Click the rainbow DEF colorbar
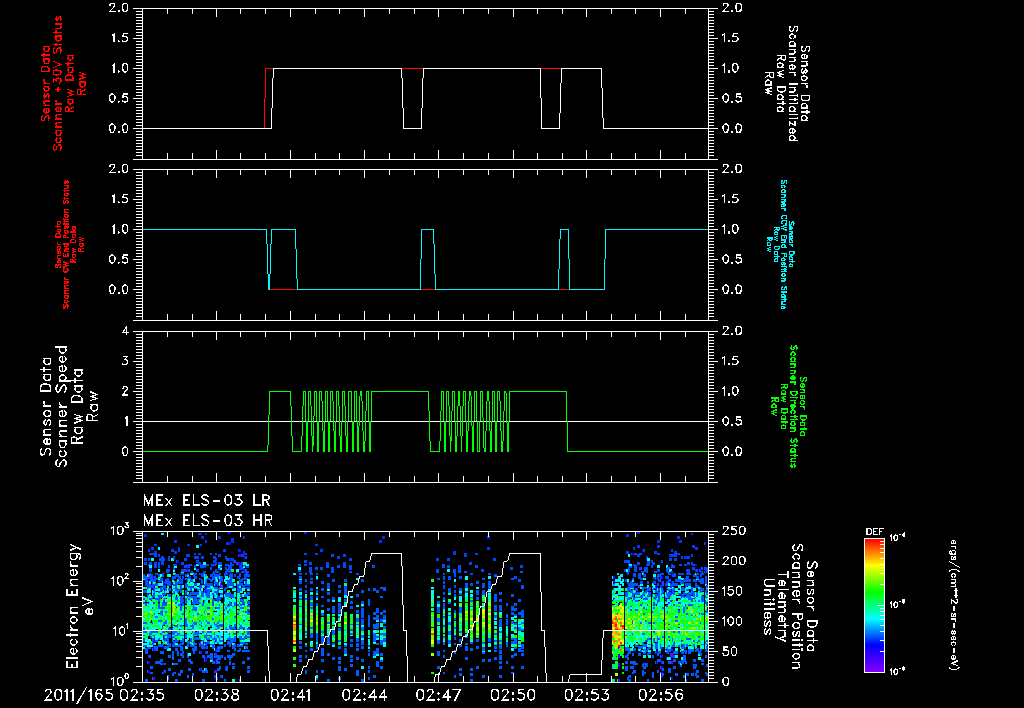 coord(874,605)
